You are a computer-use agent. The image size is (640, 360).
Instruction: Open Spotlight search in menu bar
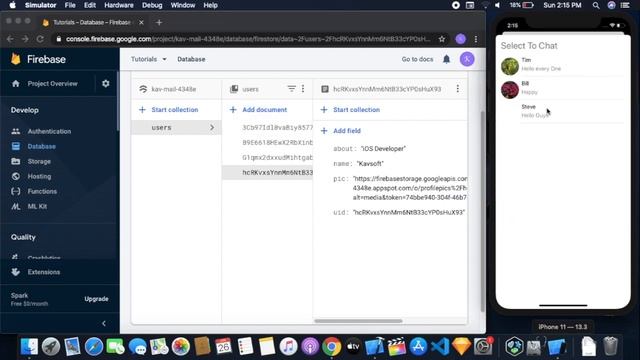pyautogui.click(x=596, y=5)
